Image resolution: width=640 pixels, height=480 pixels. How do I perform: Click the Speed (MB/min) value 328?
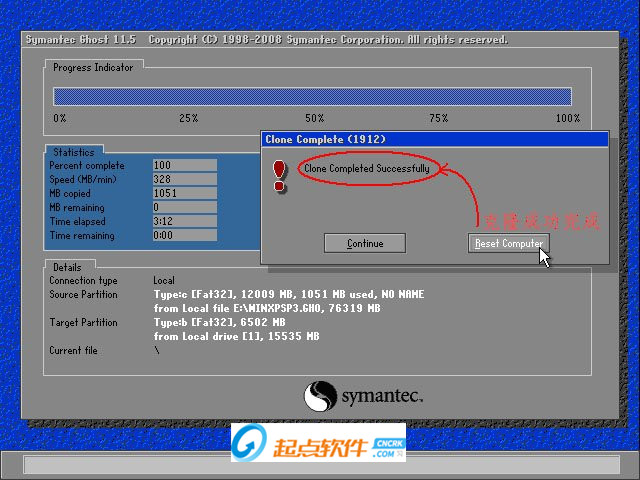[x=185, y=179]
